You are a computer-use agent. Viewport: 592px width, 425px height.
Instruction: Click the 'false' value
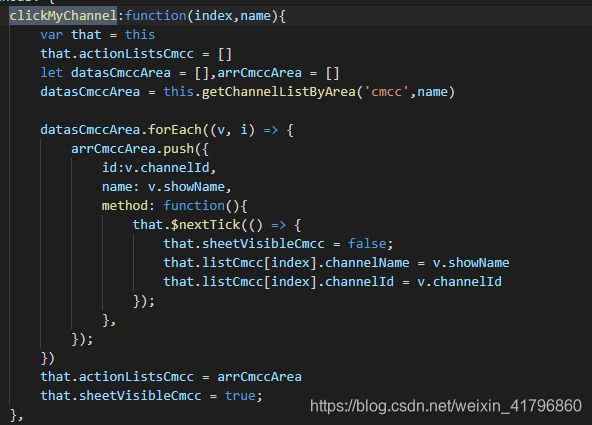click(367, 243)
